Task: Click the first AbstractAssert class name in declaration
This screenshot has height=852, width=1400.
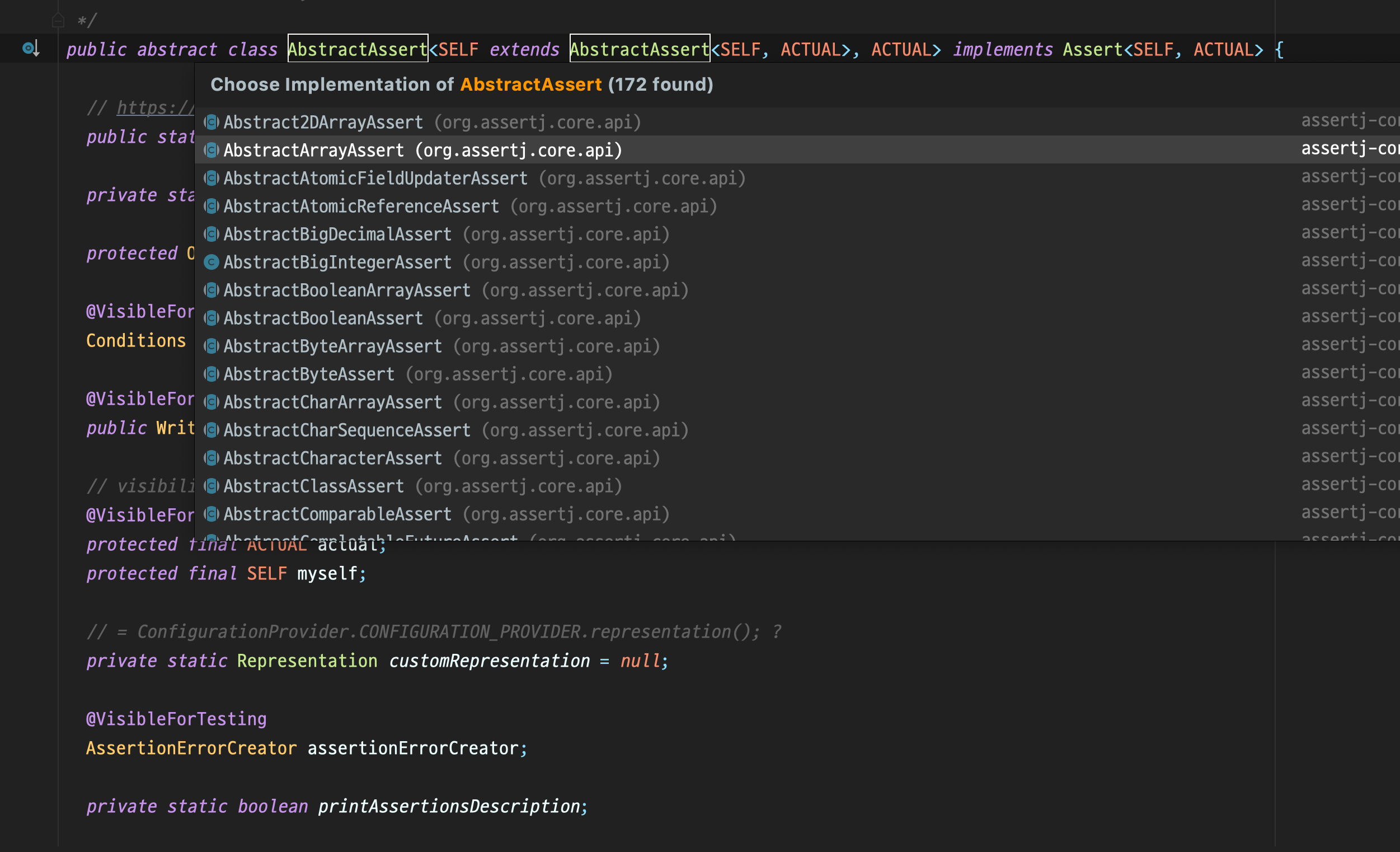Action: point(358,49)
